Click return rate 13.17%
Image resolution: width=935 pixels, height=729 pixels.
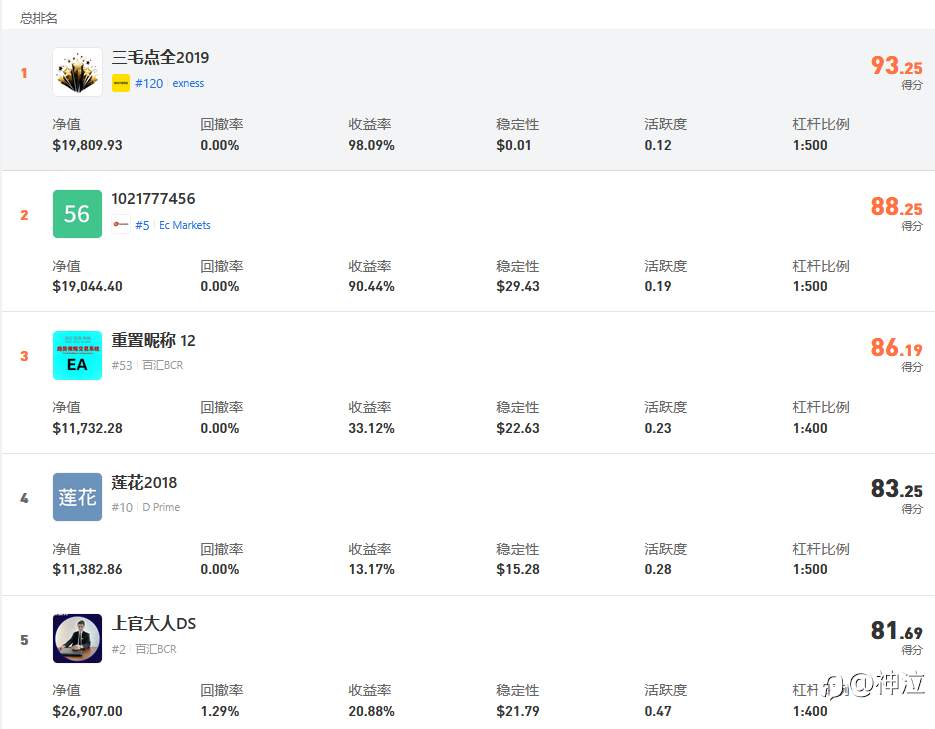coord(371,570)
